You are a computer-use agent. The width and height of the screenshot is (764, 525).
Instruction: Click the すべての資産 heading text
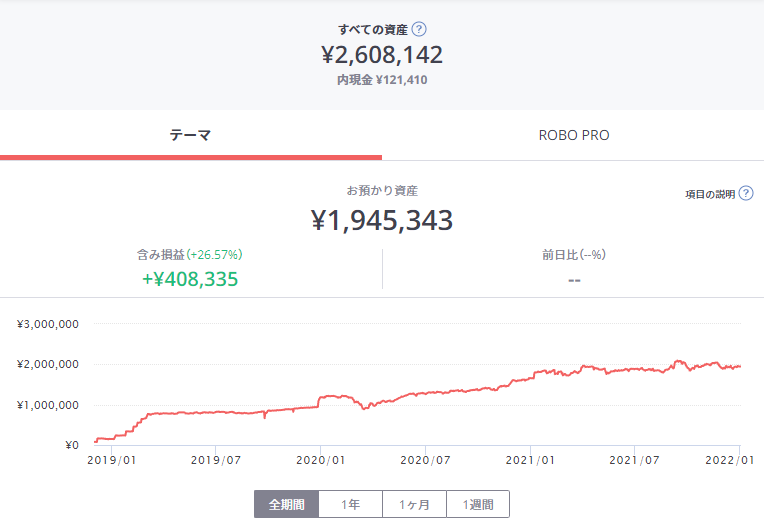click(x=372, y=29)
